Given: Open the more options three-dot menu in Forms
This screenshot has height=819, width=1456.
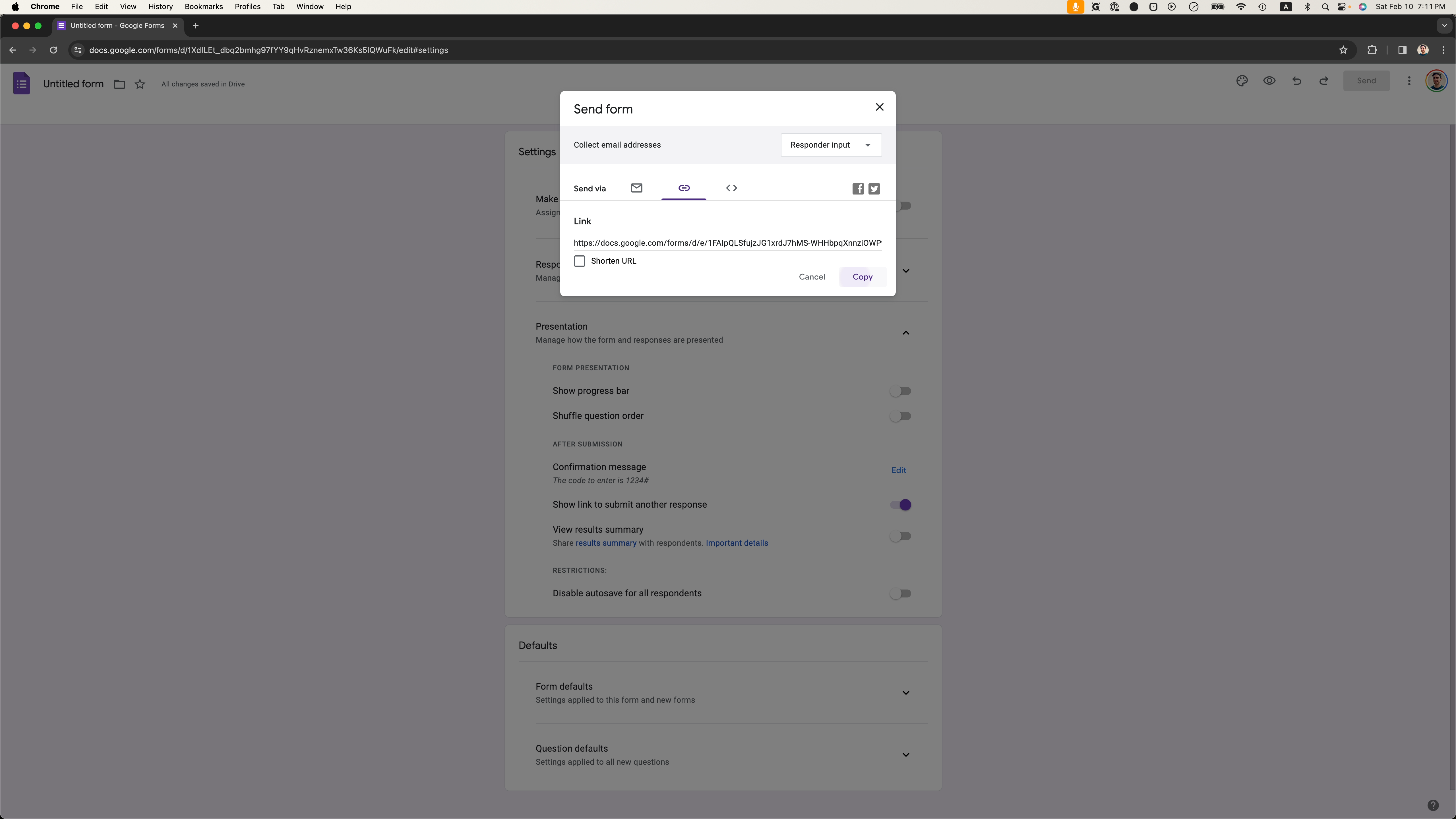Looking at the screenshot, I should (1409, 81).
